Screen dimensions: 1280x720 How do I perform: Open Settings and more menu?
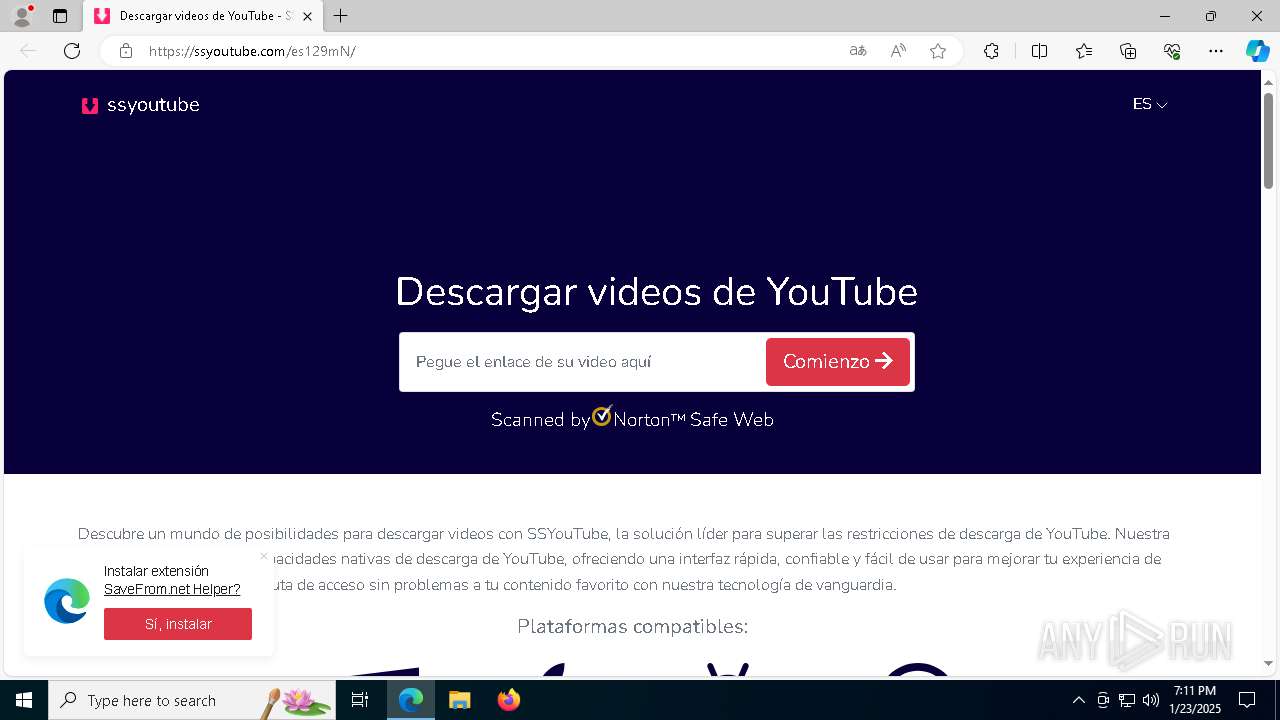click(x=1216, y=51)
